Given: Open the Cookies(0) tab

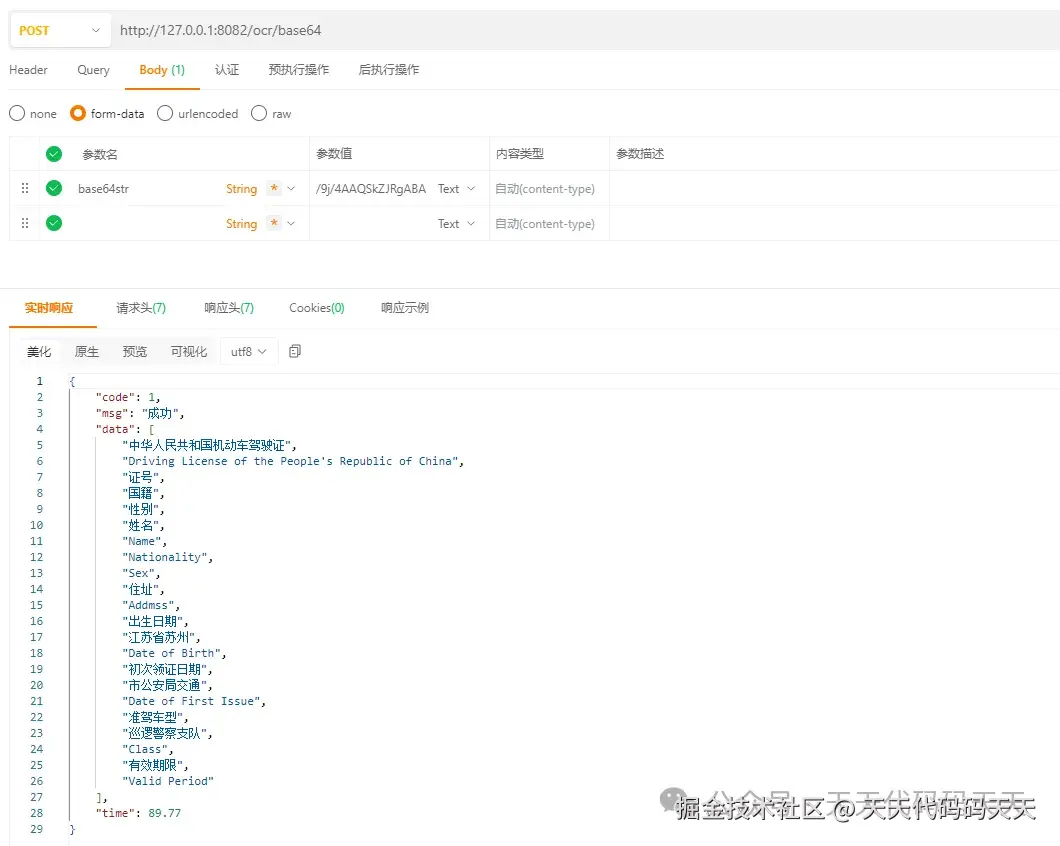Looking at the screenshot, I should pos(316,308).
